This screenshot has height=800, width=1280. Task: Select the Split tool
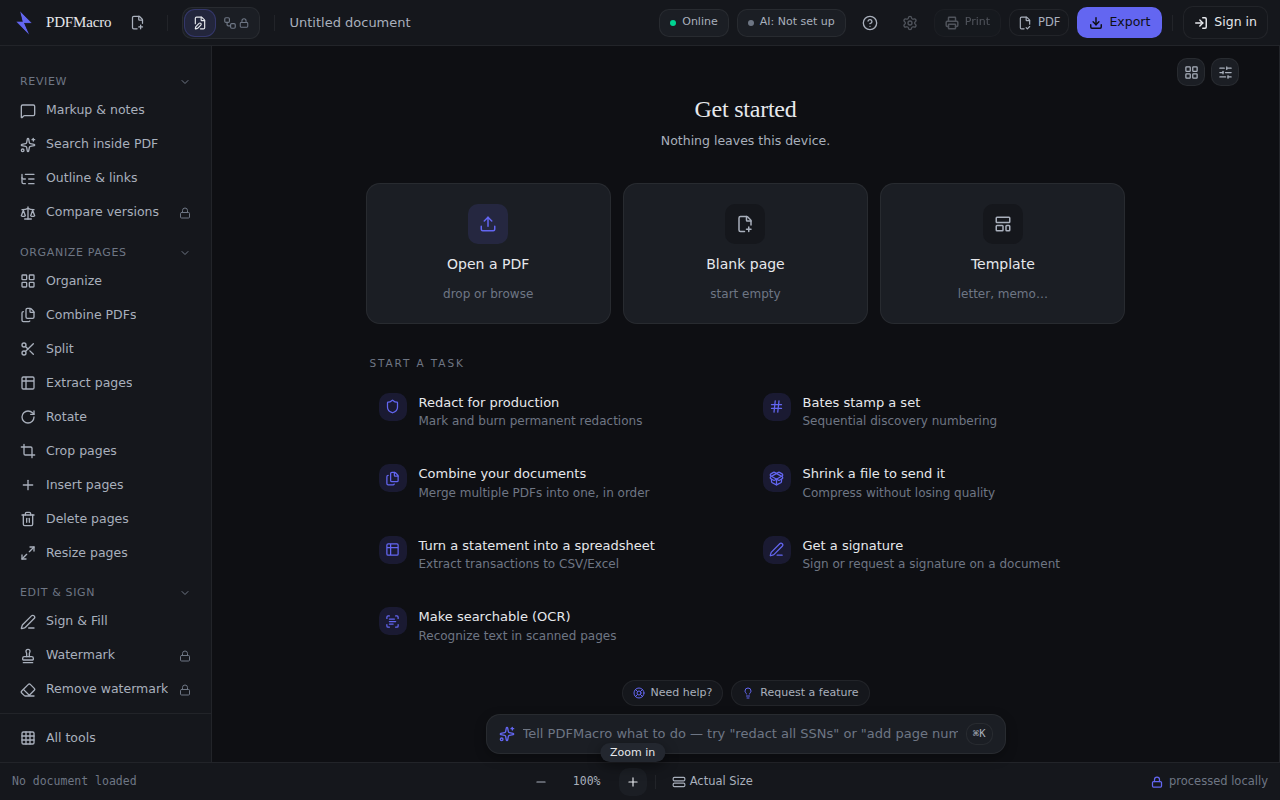[106, 349]
